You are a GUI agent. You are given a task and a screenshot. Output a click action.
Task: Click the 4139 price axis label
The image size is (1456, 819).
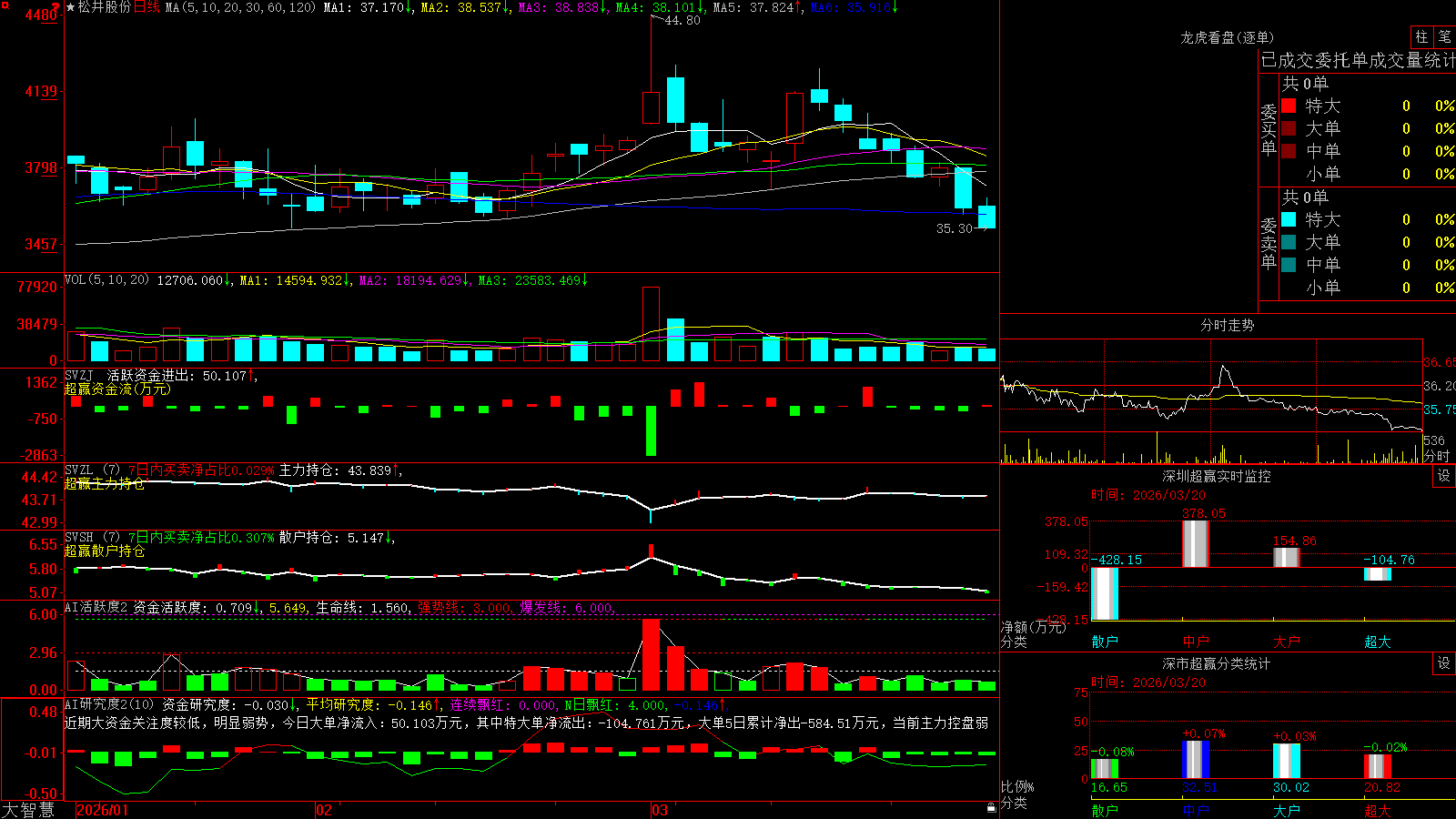(x=42, y=92)
